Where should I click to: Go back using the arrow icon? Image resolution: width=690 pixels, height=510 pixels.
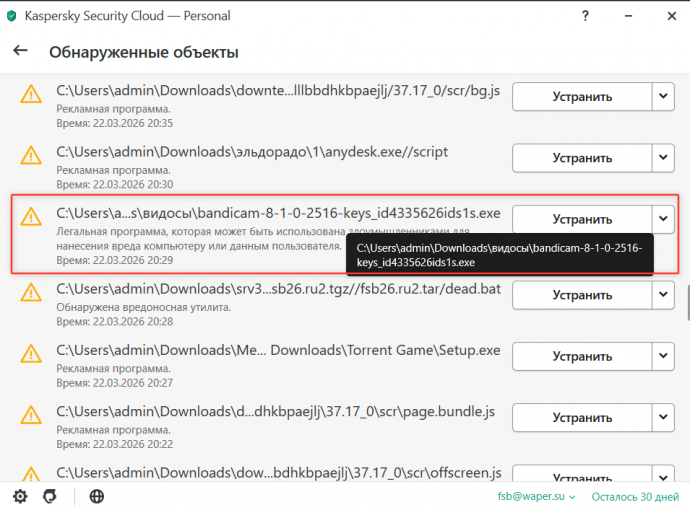coord(20,51)
